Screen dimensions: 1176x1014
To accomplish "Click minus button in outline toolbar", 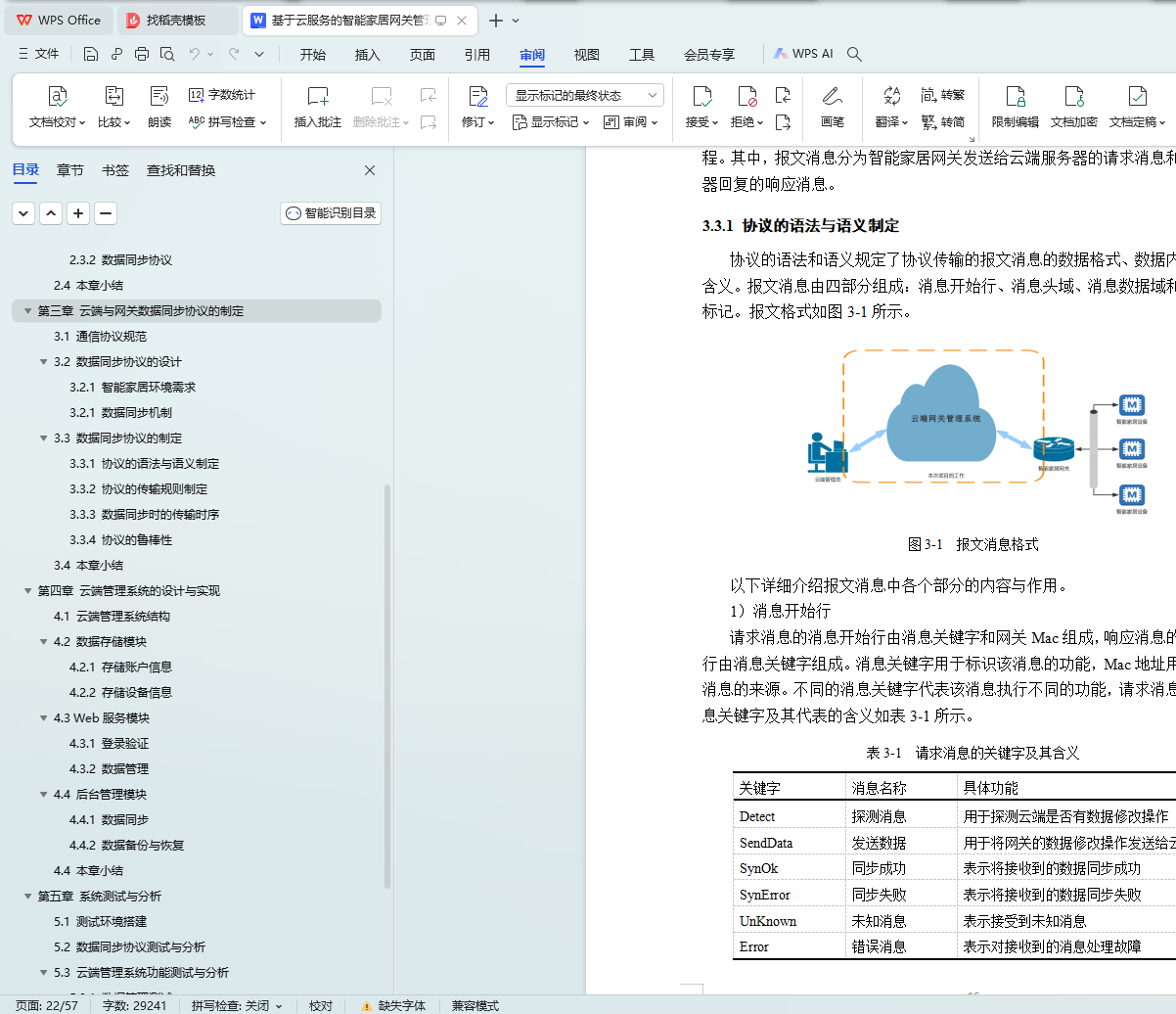I will click(106, 213).
